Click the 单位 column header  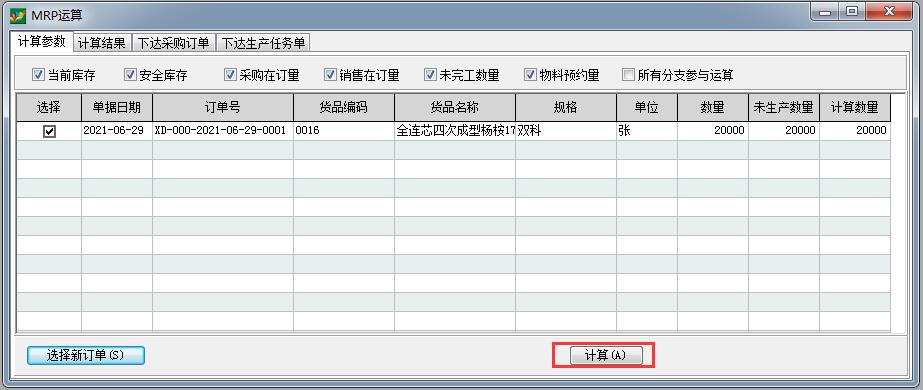click(647, 108)
